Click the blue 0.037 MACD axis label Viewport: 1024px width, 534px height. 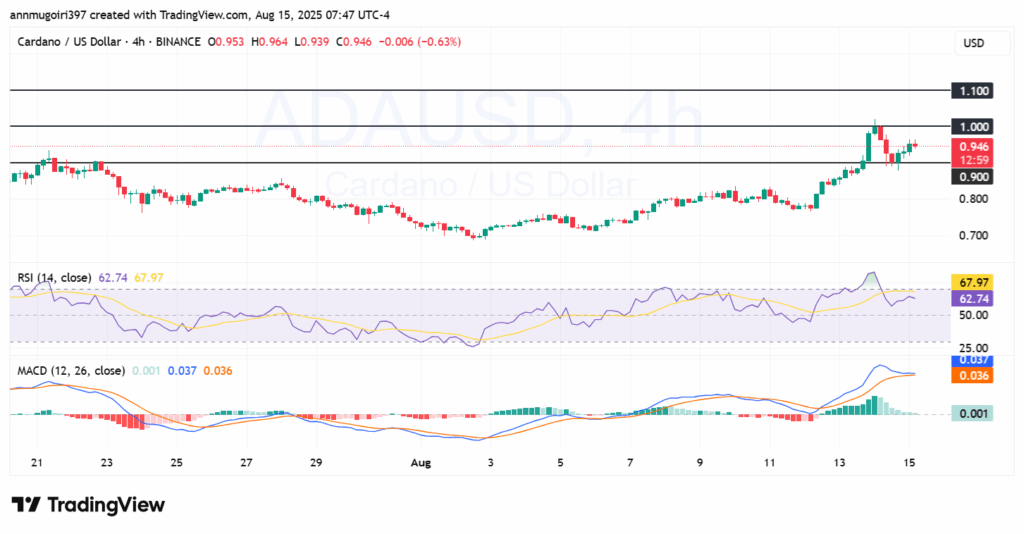[973, 360]
